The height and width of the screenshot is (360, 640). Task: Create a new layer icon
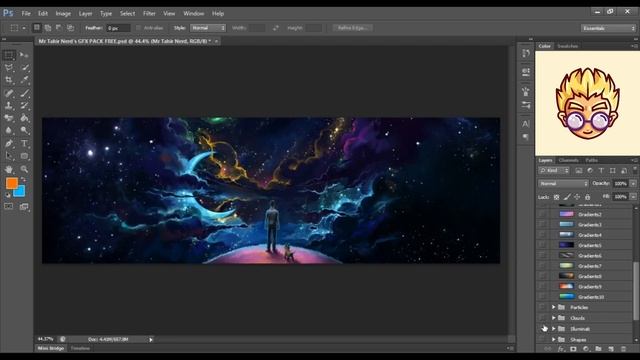tap(611, 349)
